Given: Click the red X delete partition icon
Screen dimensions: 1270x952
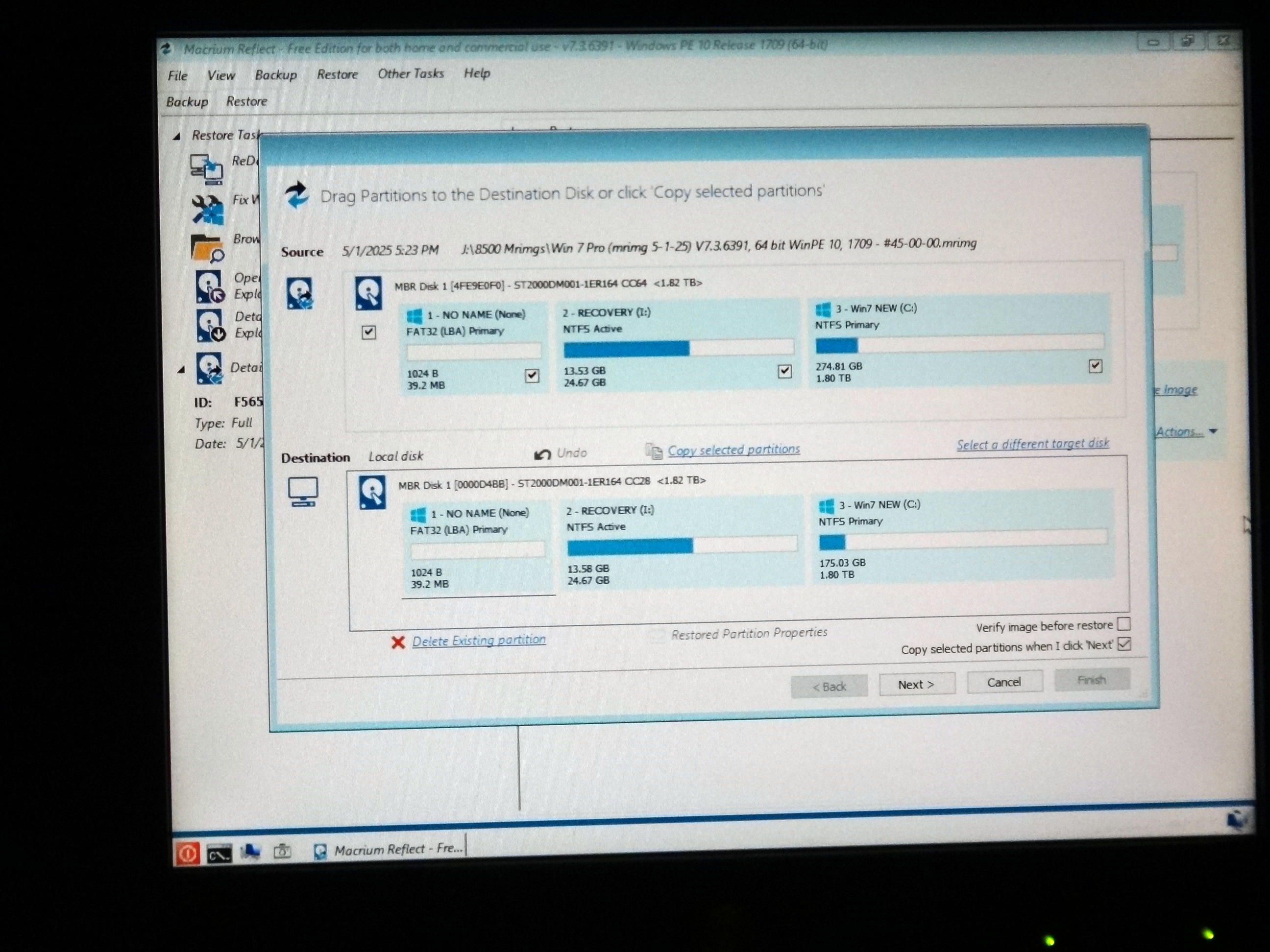Looking at the screenshot, I should coord(398,642).
